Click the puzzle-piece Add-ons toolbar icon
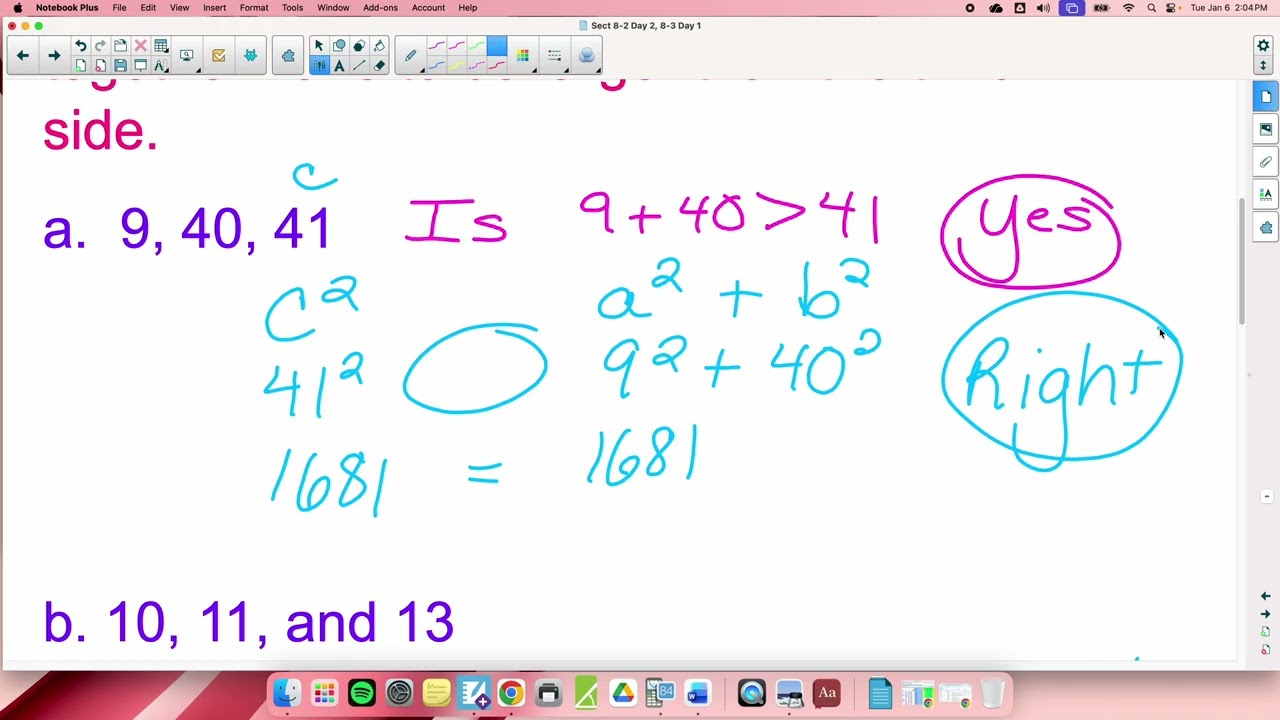Image resolution: width=1280 pixels, height=720 pixels. point(288,55)
